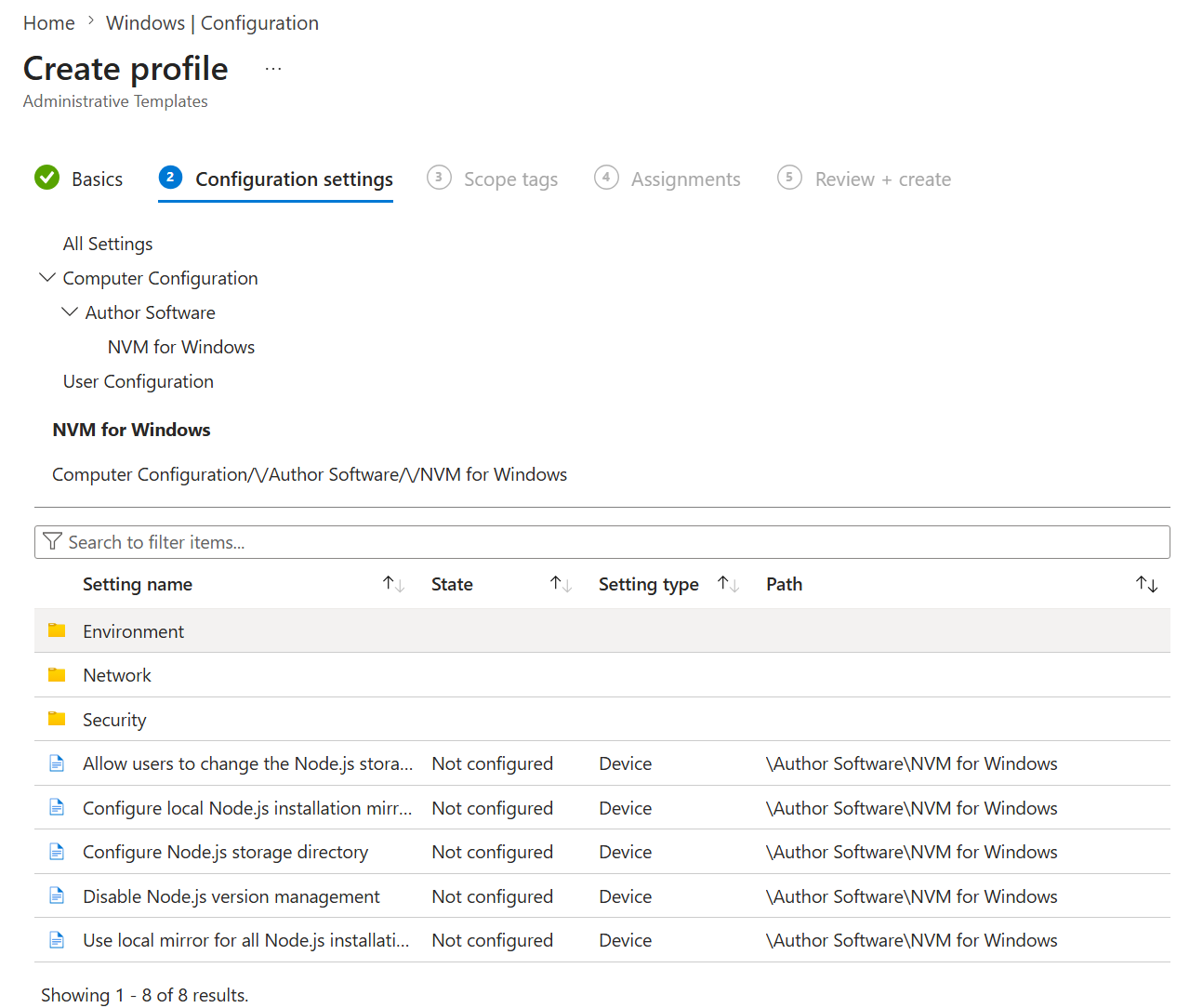
Task: Open Allow users to change Node.js storage setting
Action: click(248, 763)
